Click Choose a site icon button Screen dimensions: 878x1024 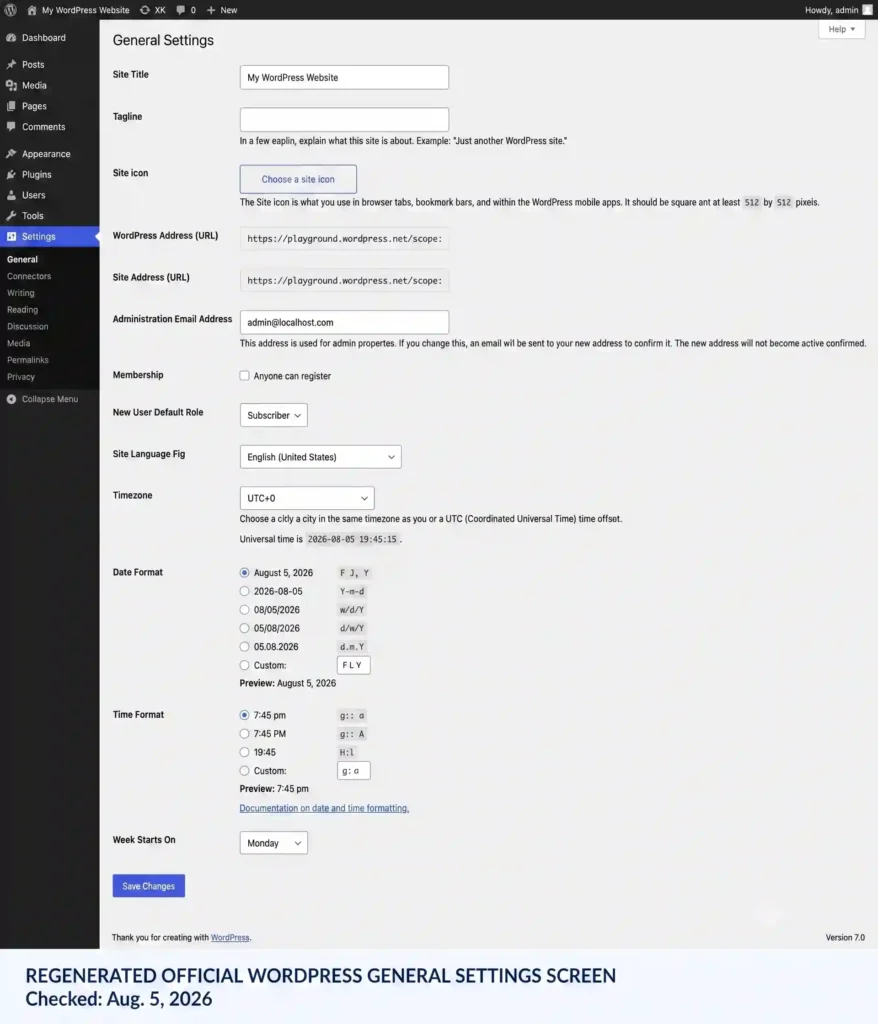coord(298,179)
